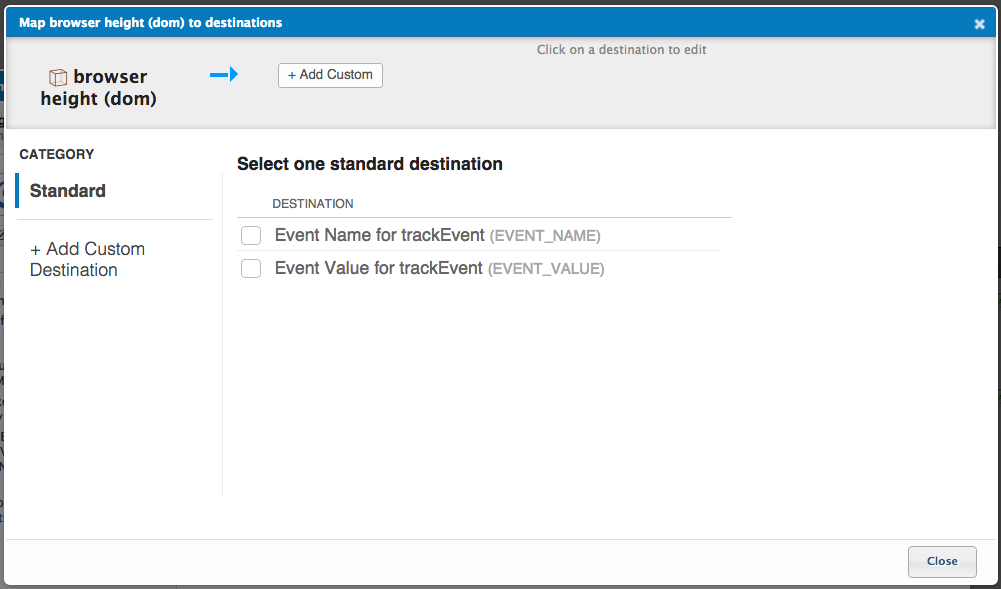Click the Event Value for trackEvent label
Screen dimensions: 1001x589
point(378,268)
